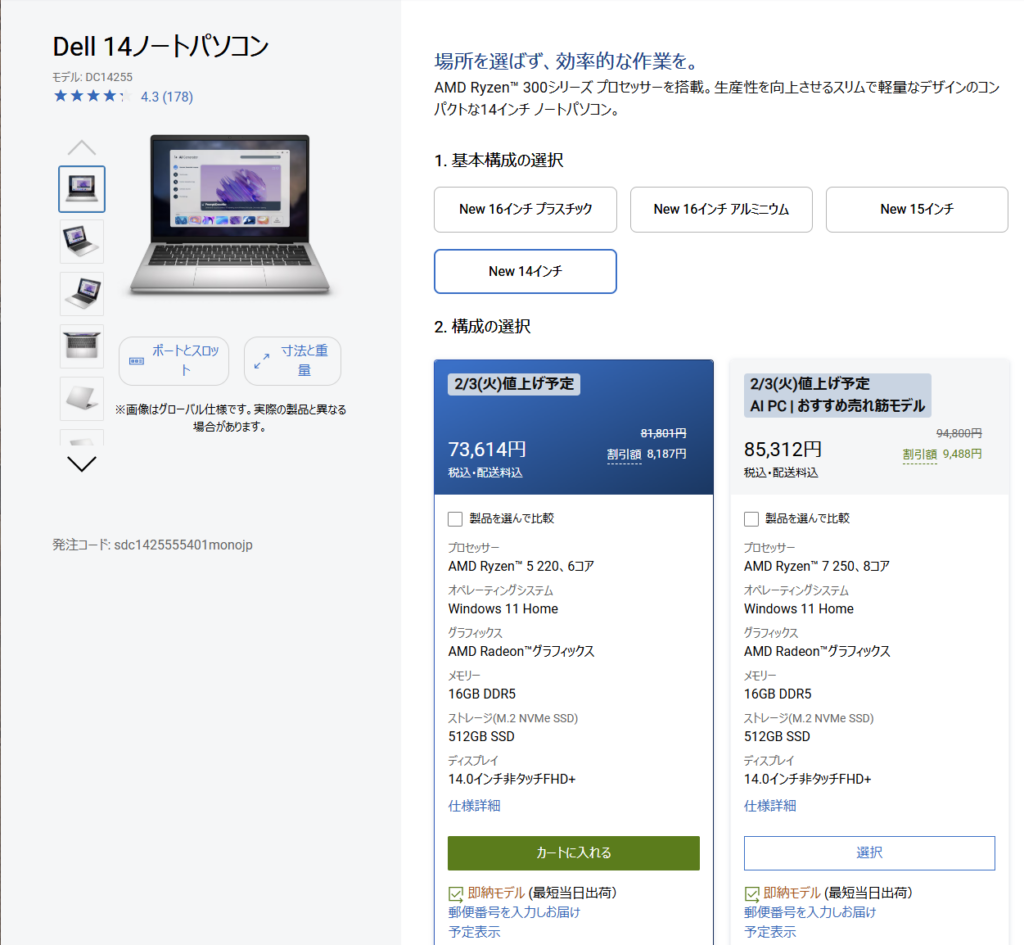Select the fourth keyboard top-view thumbnail
This screenshot has height=945, width=1024.
coord(81,346)
